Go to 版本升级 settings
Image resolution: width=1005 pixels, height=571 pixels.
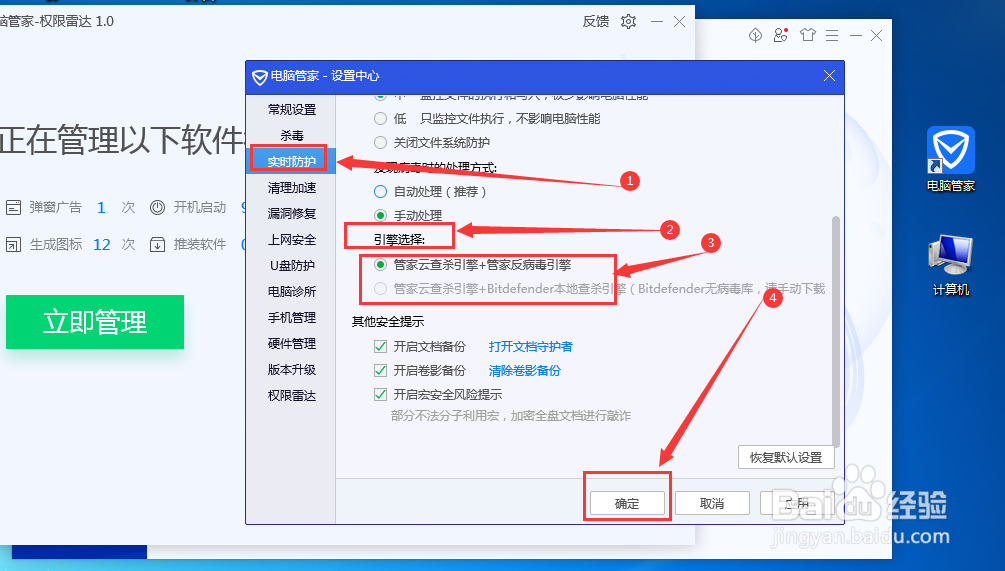click(x=292, y=370)
